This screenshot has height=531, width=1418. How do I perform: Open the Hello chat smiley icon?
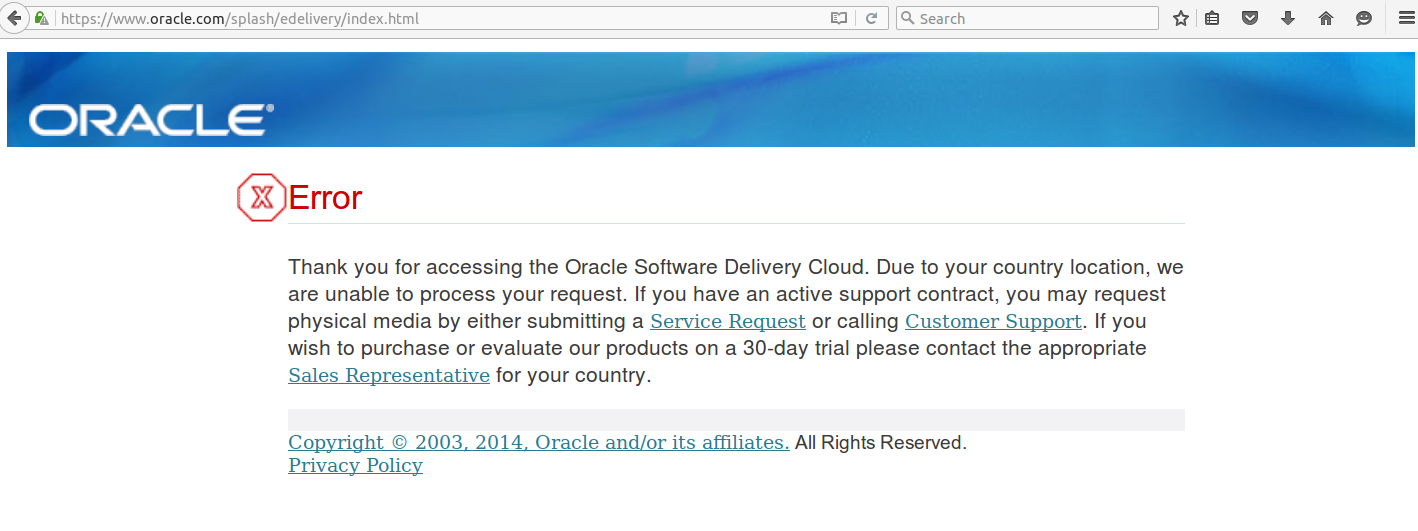(1364, 18)
